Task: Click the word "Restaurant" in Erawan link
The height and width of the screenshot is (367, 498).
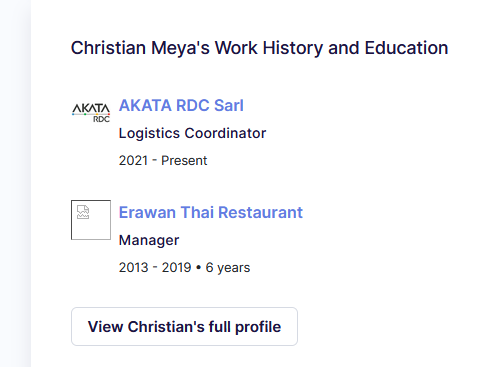Action: coord(260,212)
